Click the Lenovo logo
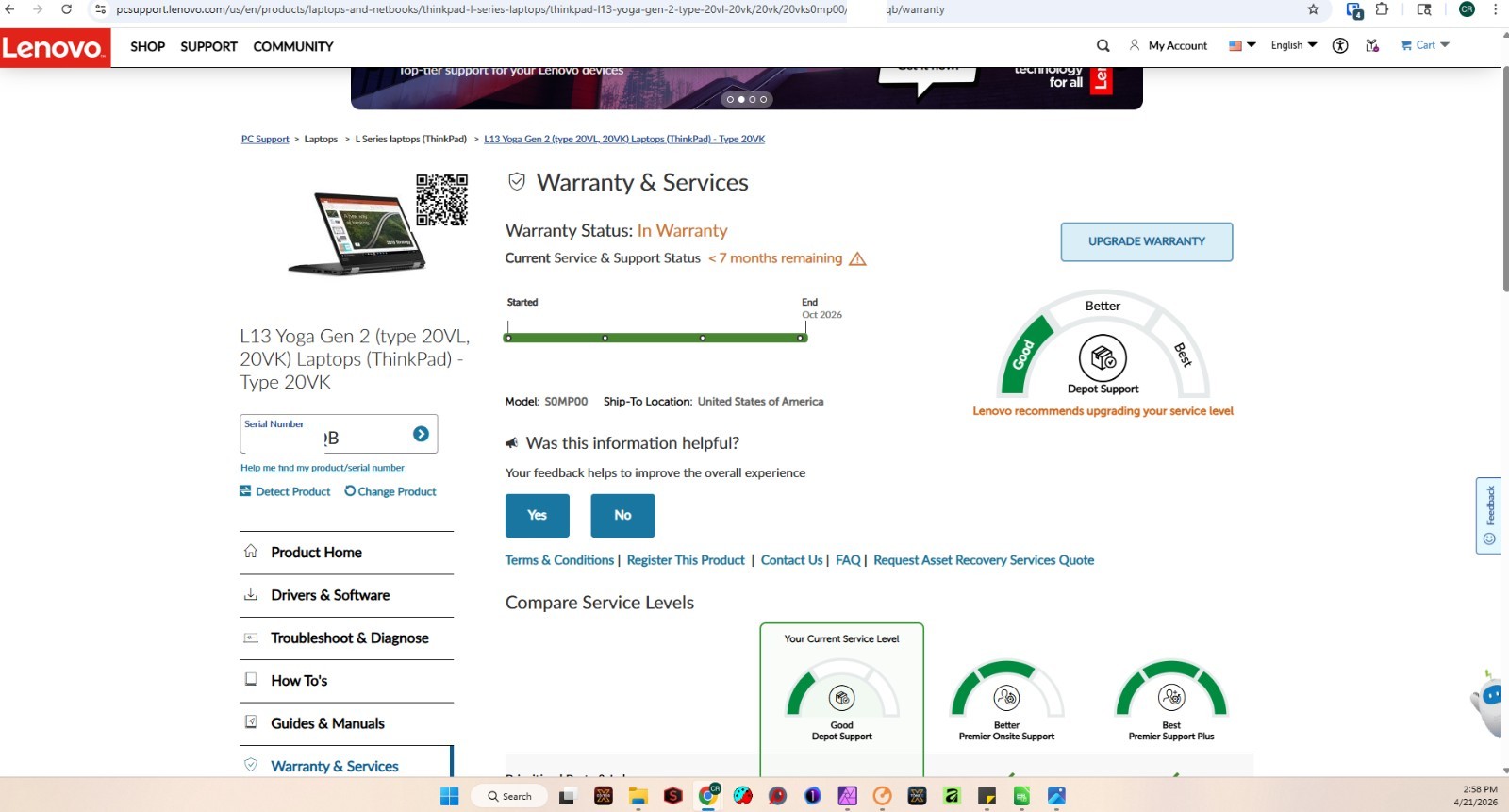This screenshot has height=812, width=1509. [x=55, y=47]
